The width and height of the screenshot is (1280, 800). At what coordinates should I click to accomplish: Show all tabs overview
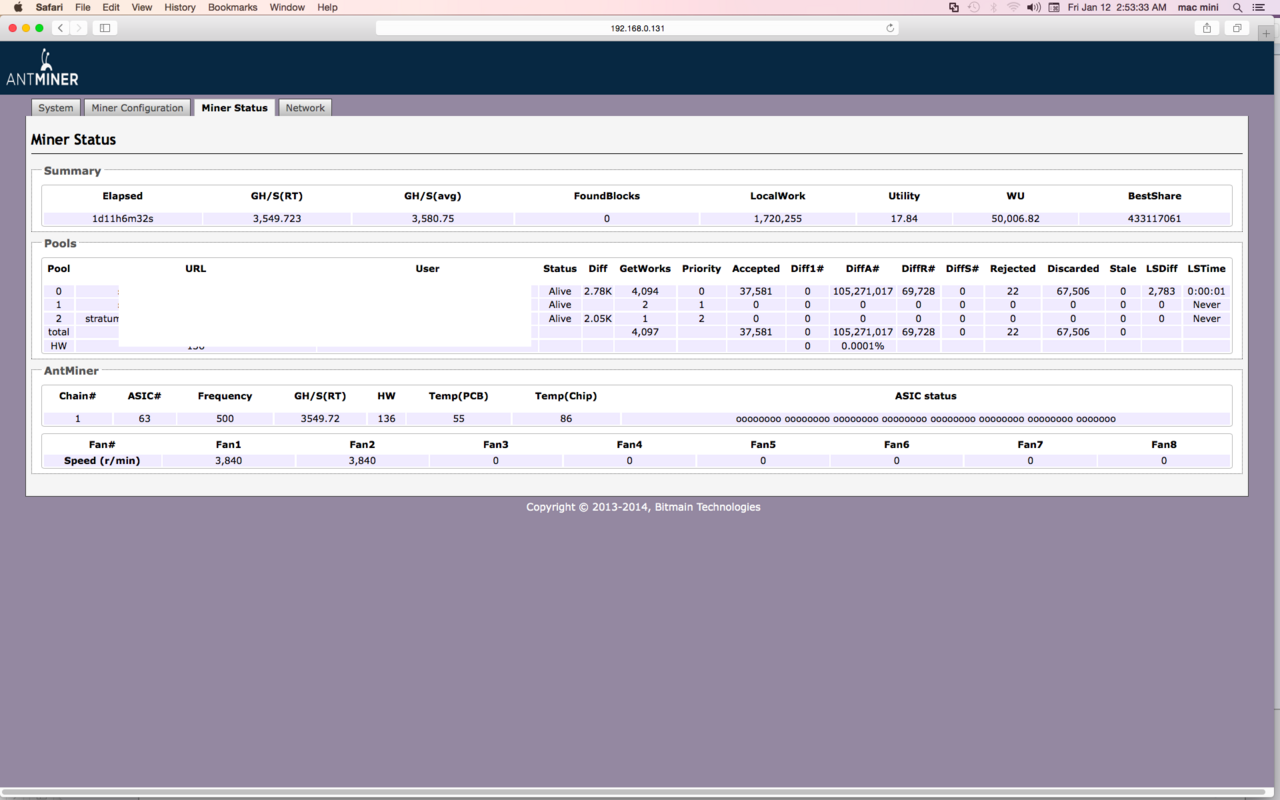click(1237, 28)
